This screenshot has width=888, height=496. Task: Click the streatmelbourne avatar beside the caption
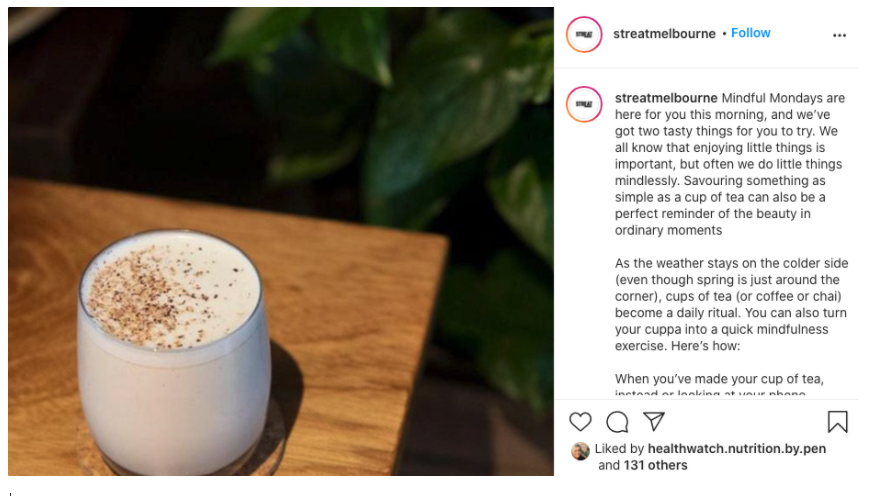[584, 104]
